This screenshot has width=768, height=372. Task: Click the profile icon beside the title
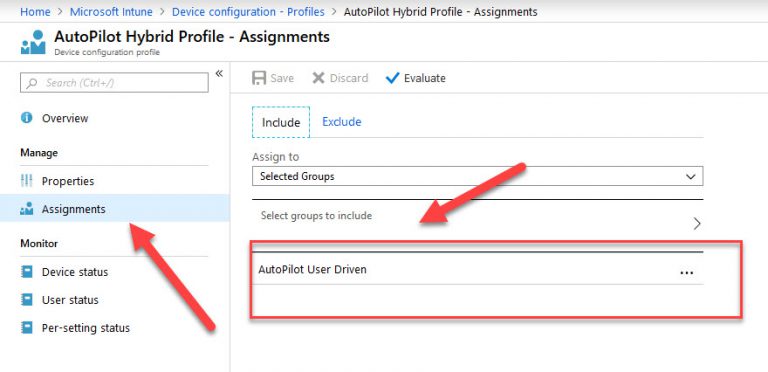pyautogui.click(x=33, y=43)
